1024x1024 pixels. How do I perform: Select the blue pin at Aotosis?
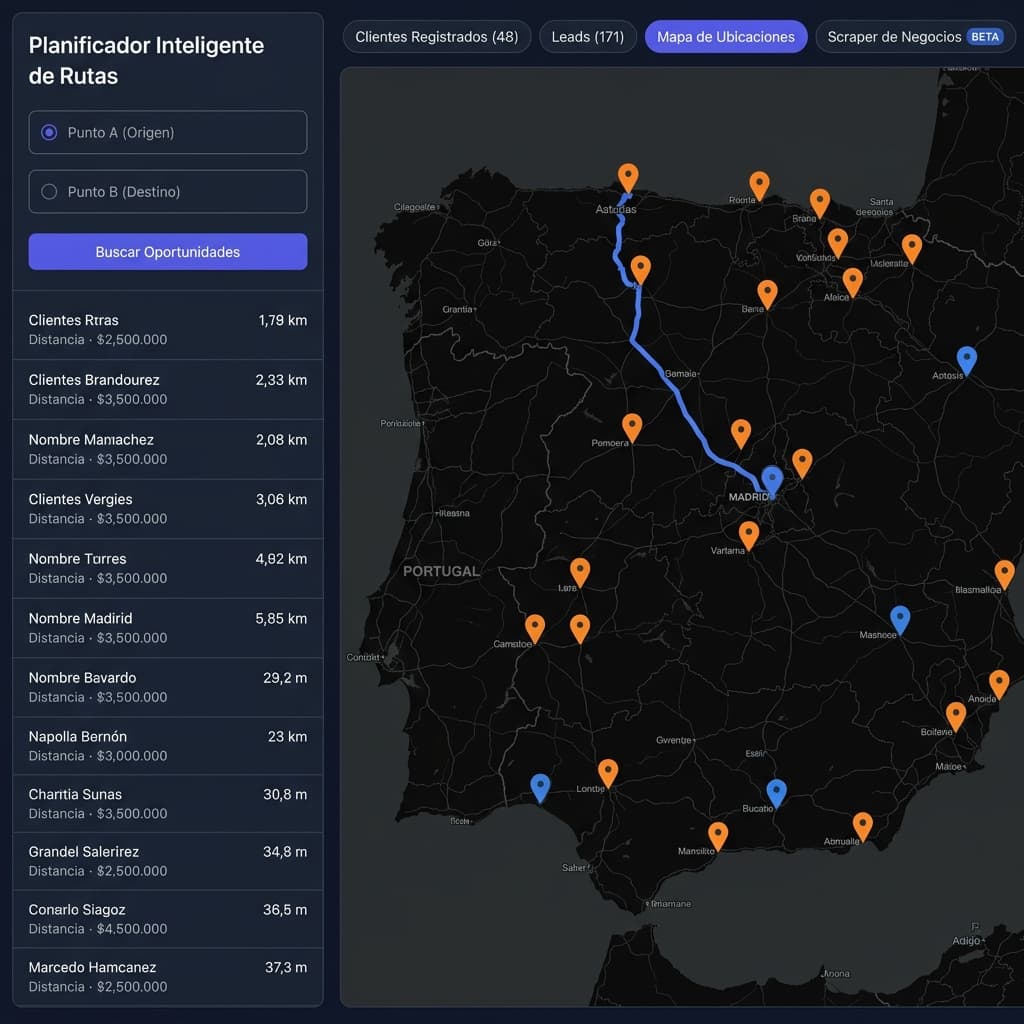point(967,362)
